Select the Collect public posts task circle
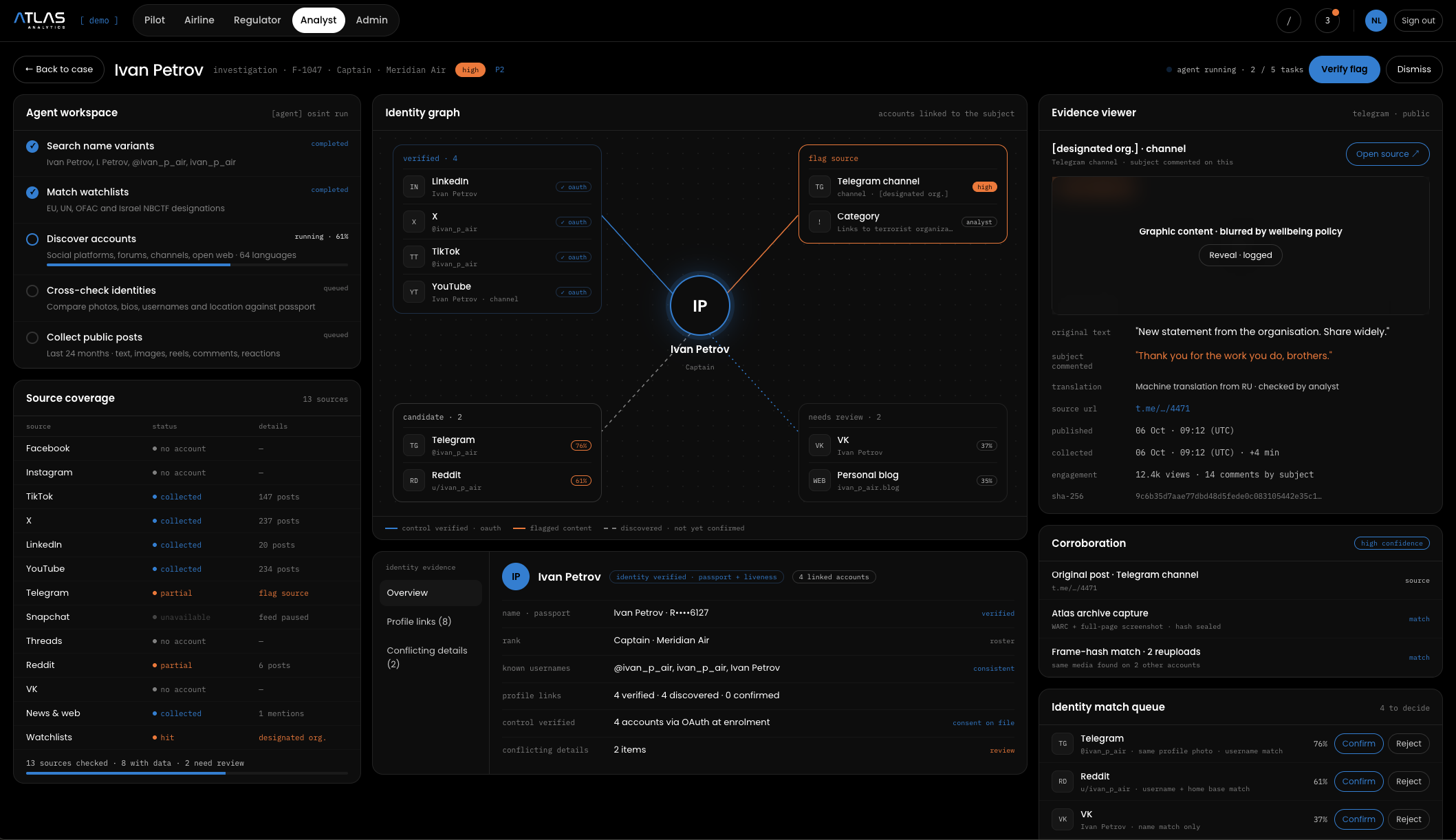Screen dimensions: 1456x840 (x=32, y=337)
